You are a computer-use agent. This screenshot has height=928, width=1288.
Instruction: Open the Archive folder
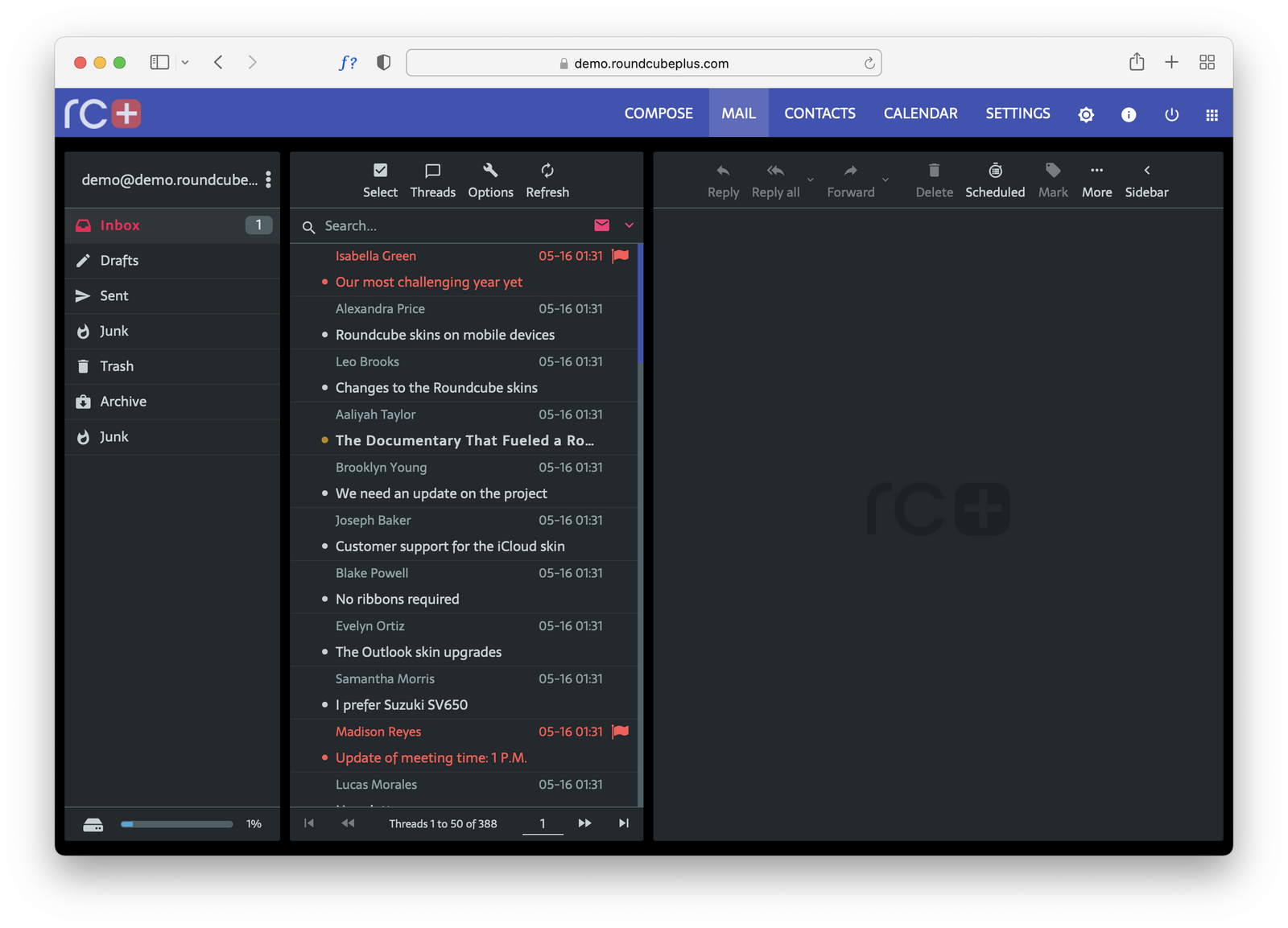(172, 402)
